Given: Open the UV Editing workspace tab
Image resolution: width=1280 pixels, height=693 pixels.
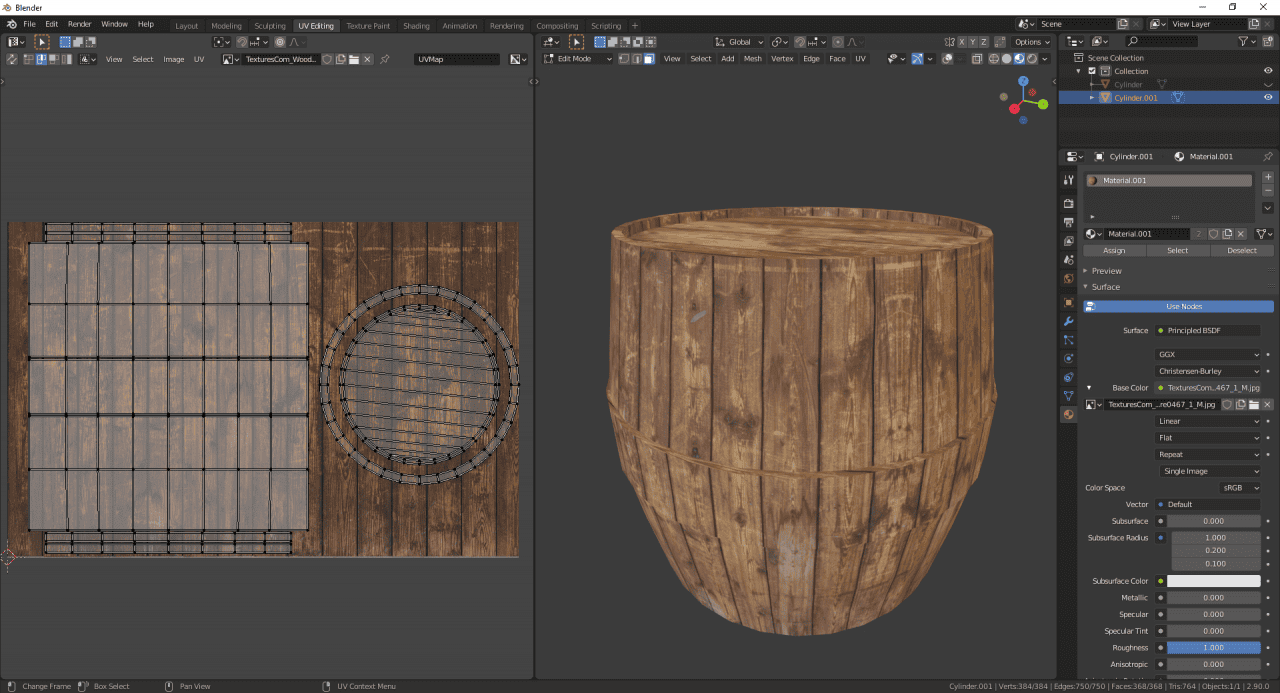Looking at the screenshot, I should (314, 25).
